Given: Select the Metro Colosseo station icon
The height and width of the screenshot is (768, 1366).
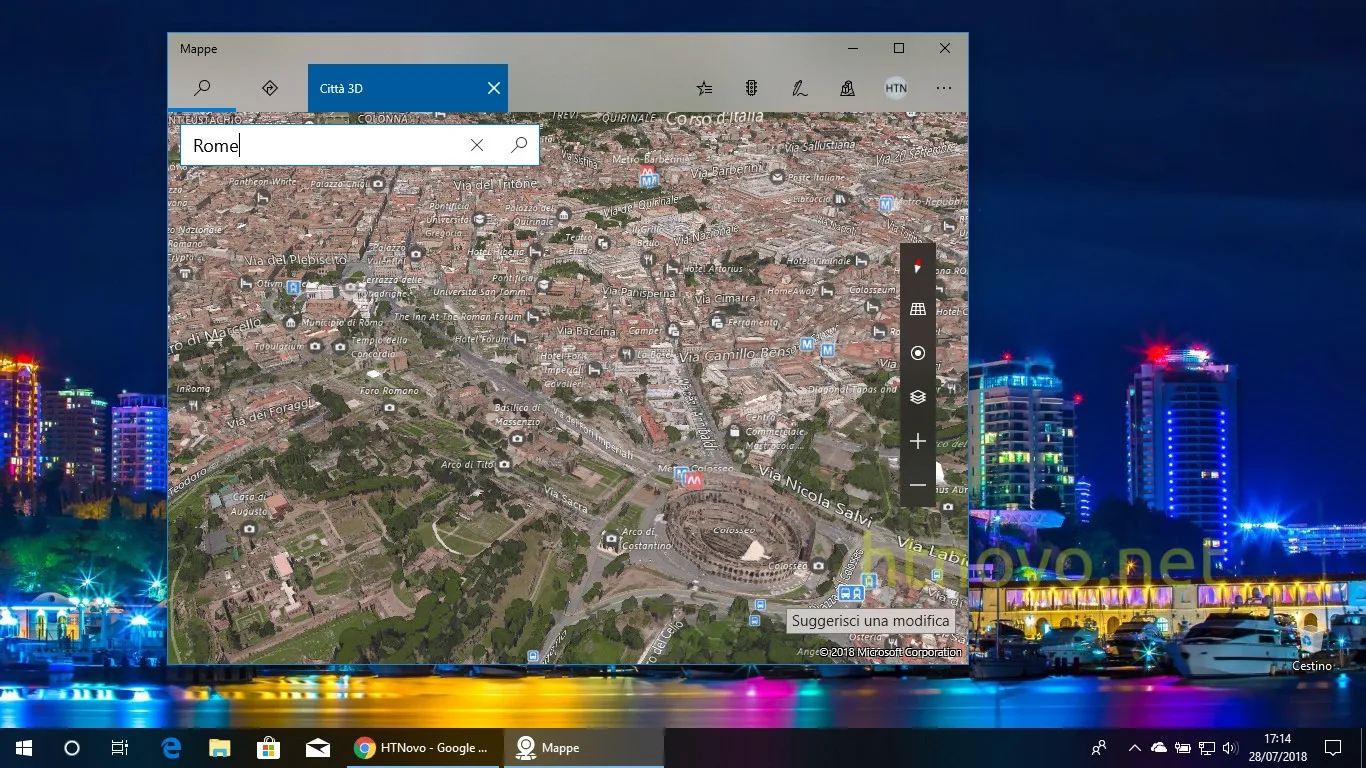Looking at the screenshot, I should (x=693, y=481).
